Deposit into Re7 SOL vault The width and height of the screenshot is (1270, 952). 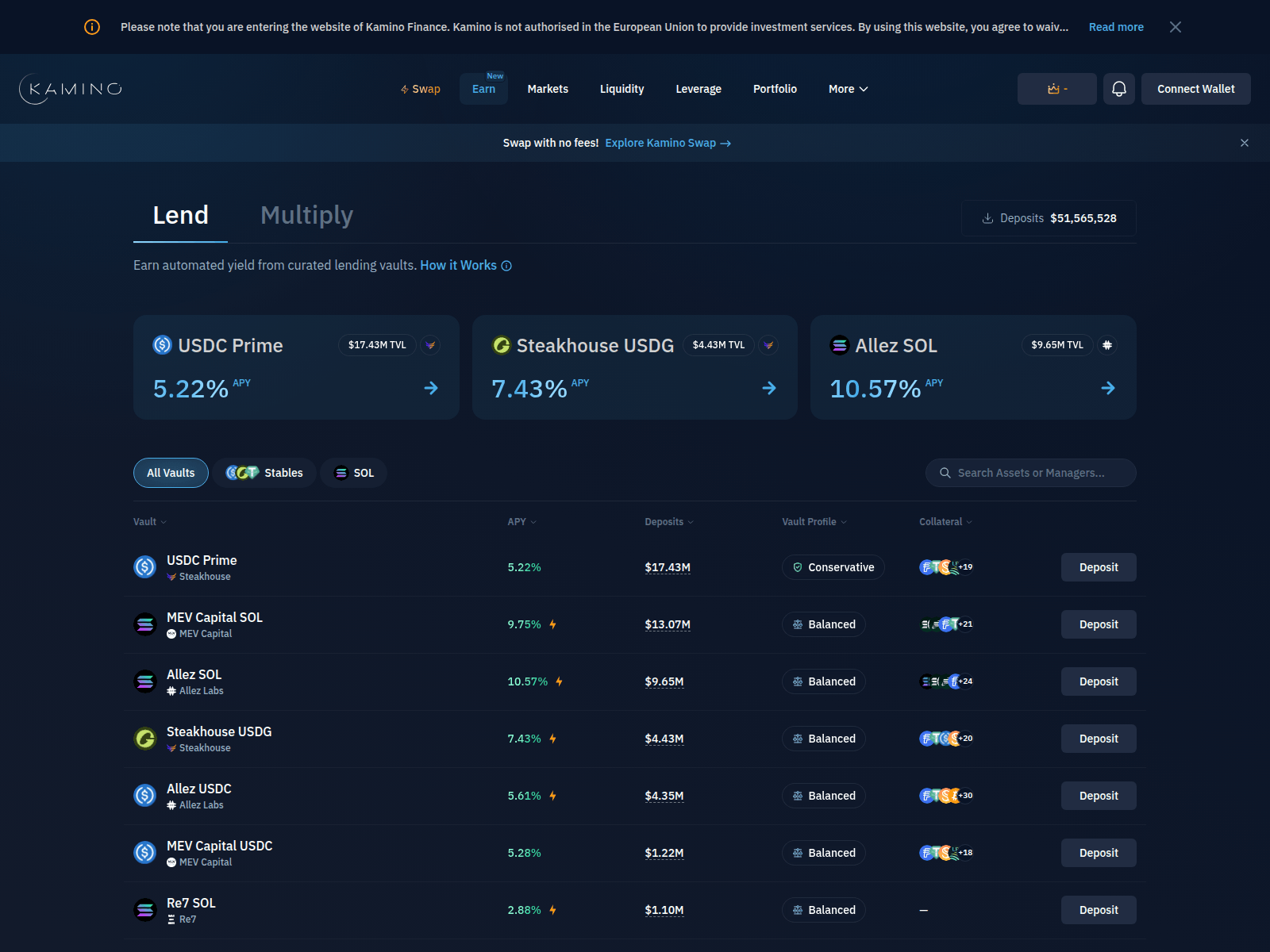(1099, 910)
